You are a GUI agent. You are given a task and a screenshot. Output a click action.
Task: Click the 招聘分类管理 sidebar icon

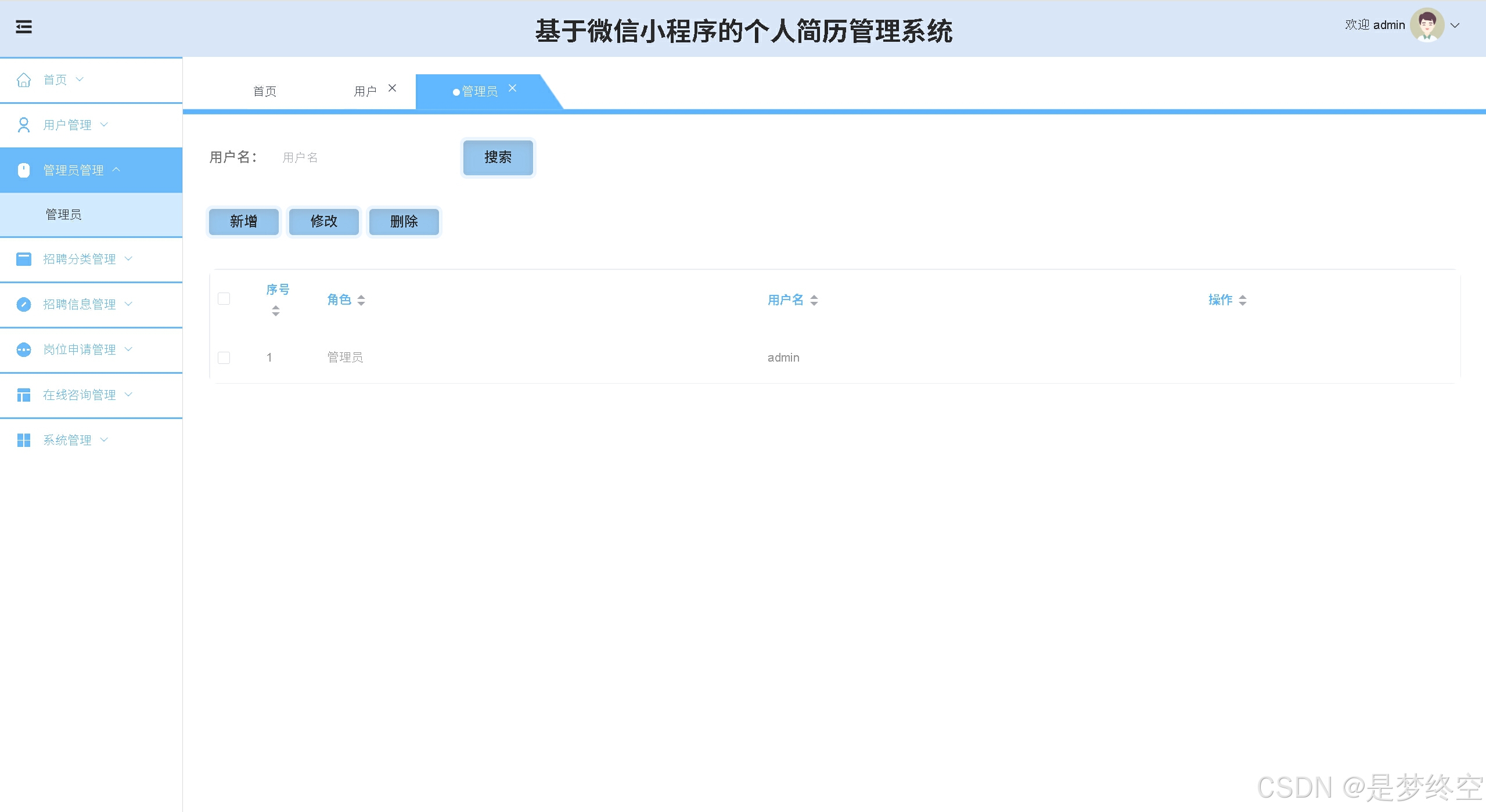24,259
